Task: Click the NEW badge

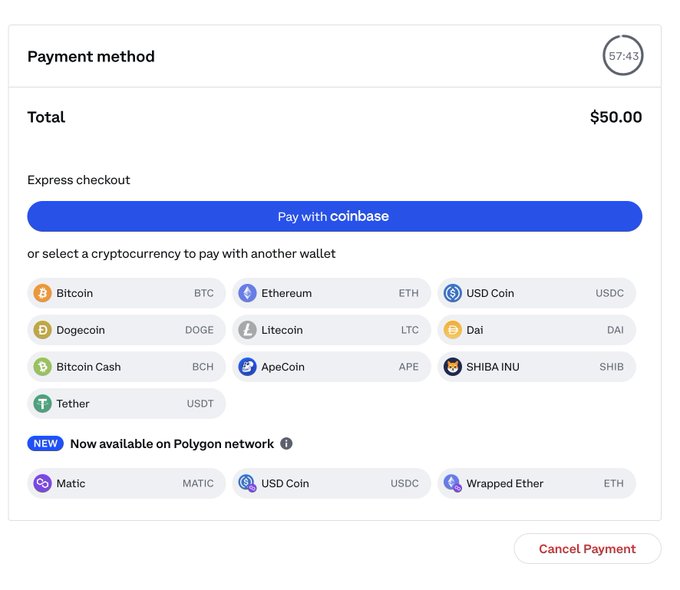Action: coord(46,443)
